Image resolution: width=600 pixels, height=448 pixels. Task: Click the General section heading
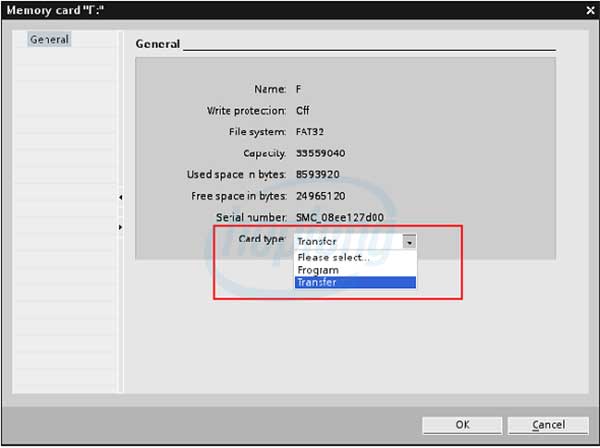coord(158,44)
